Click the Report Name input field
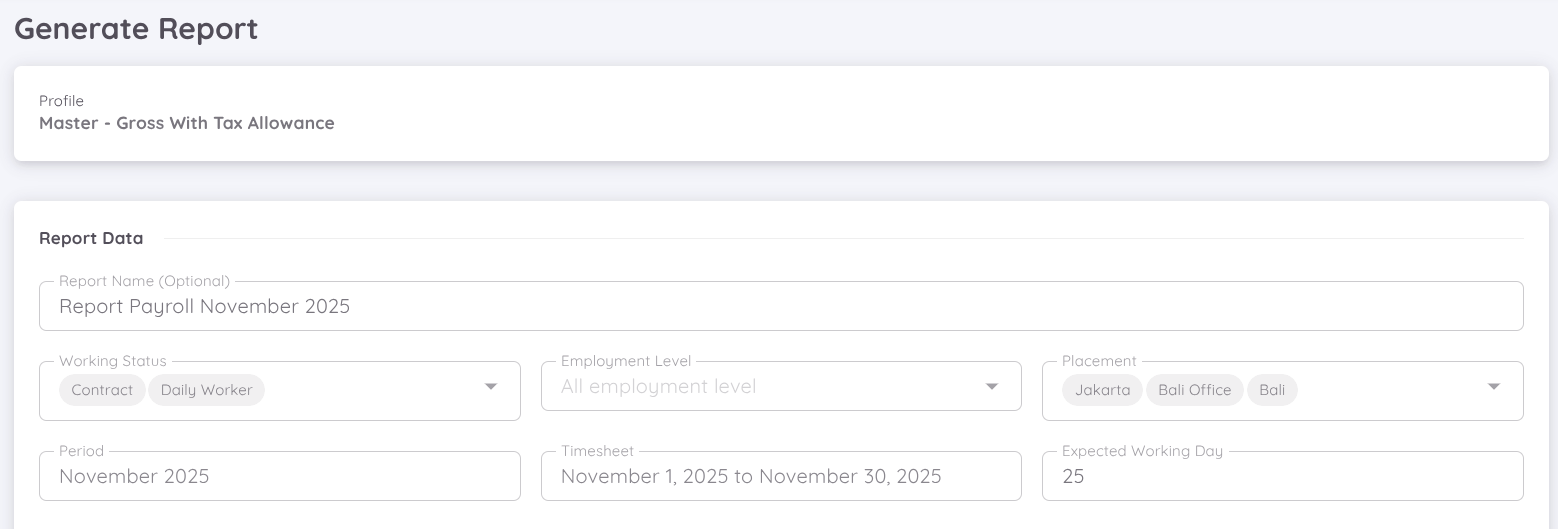This screenshot has height=529, width=1558. tap(780, 307)
